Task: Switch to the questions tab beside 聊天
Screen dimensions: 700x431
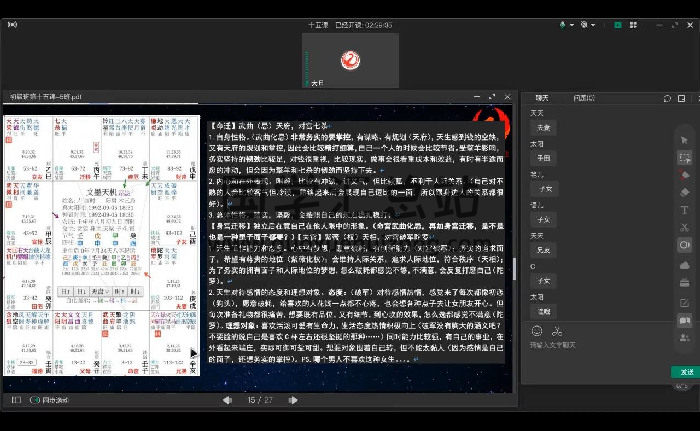Action: tap(583, 98)
